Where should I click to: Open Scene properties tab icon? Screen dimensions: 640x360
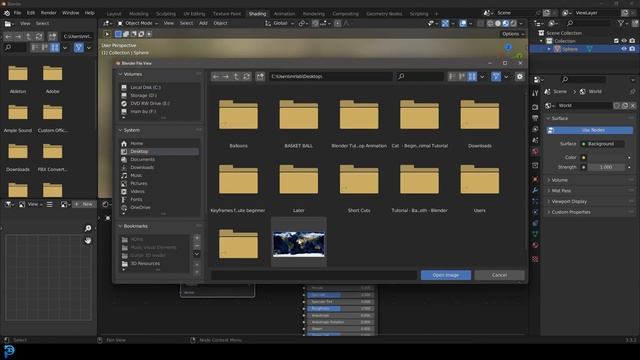coord(535,140)
